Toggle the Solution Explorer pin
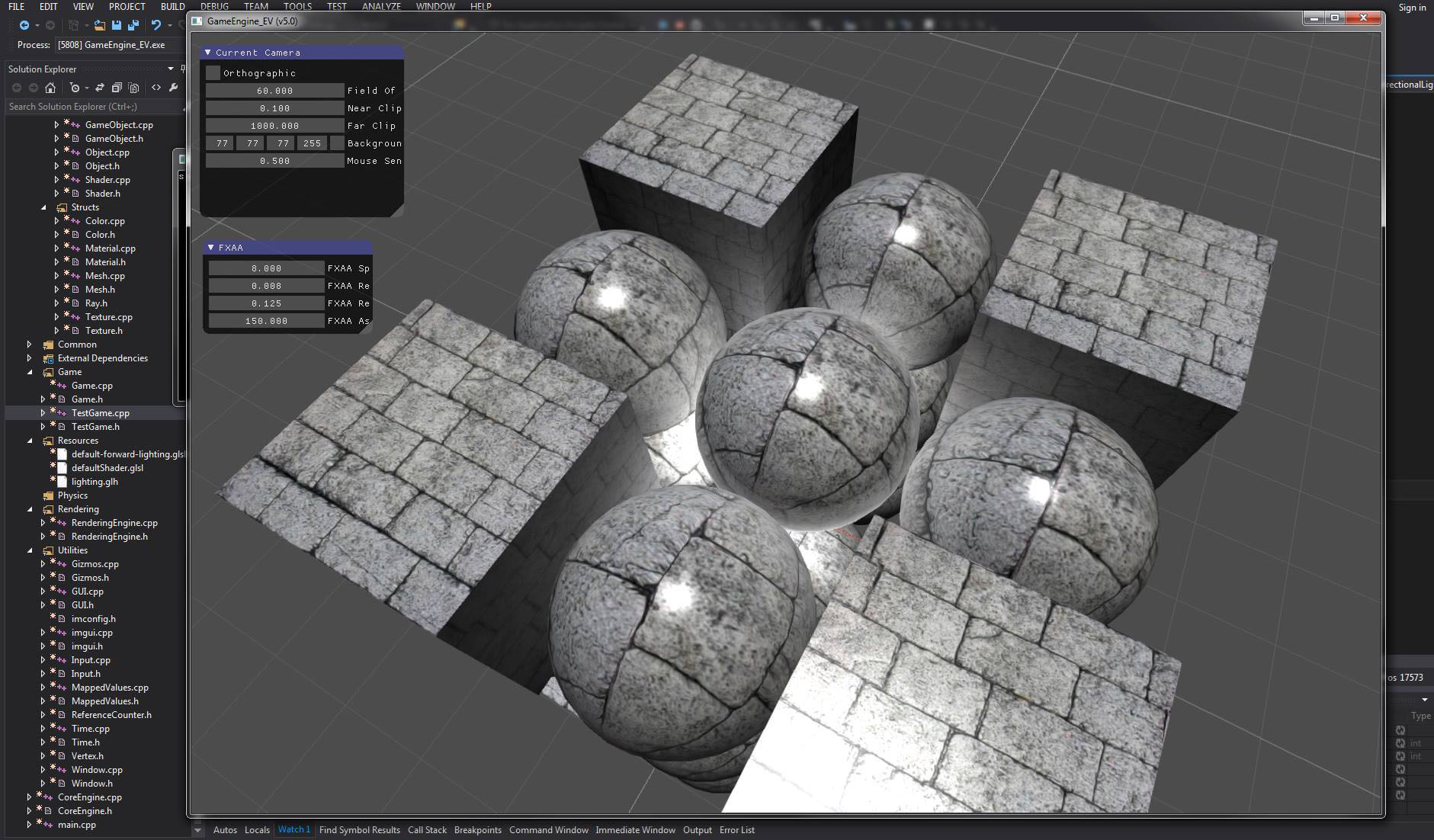This screenshot has height=840, width=1434. tap(182, 69)
